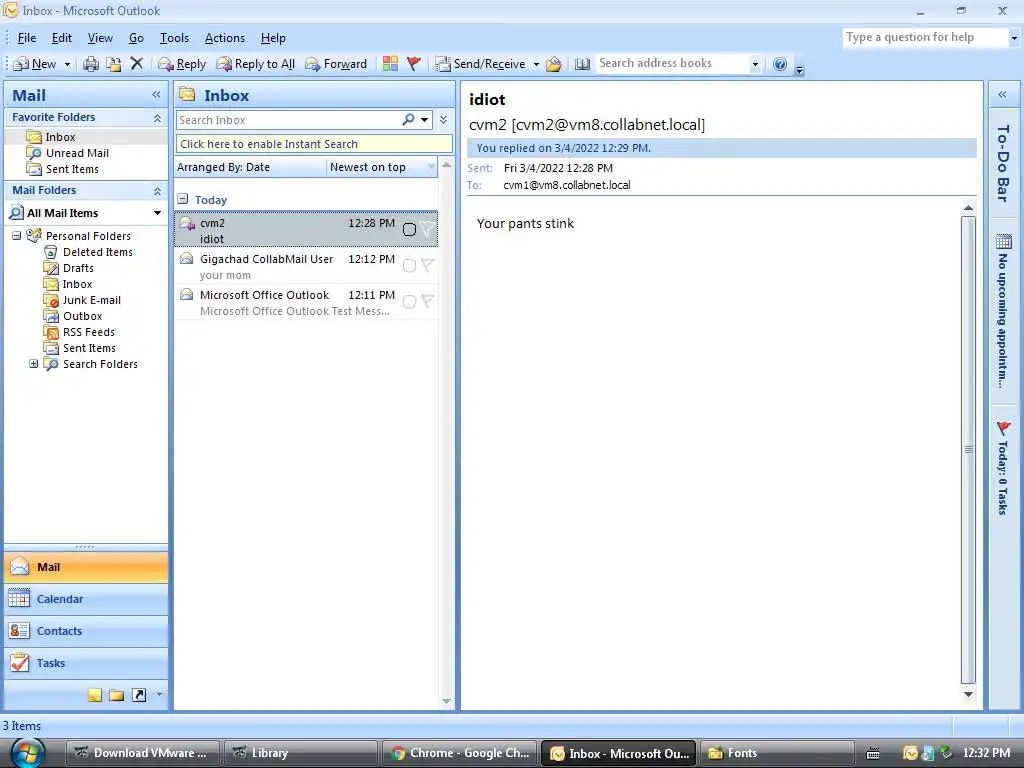Click the Shortcuts icon at bottom
The height and width of the screenshot is (768, 1024).
pyautogui.click(x=139, y=695)
